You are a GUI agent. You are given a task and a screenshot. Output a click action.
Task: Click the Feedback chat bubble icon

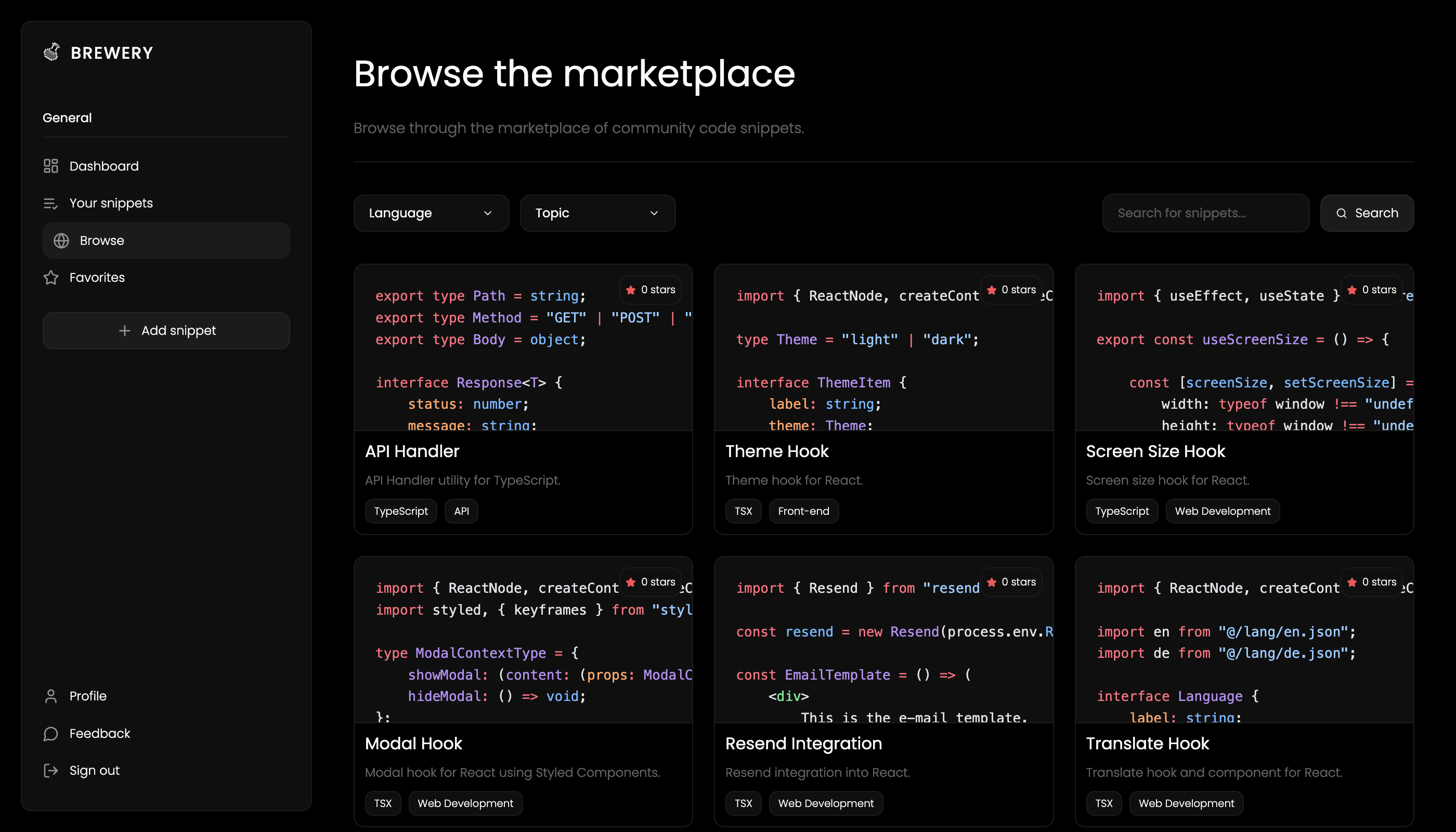[51, 733]
